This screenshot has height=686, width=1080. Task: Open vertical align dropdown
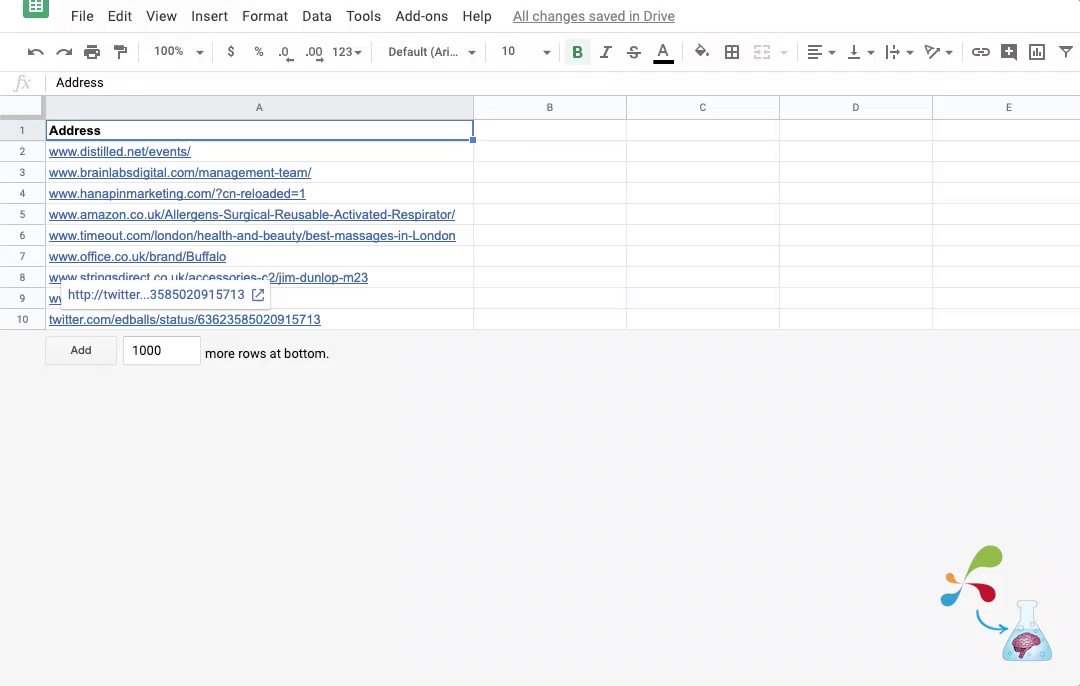click(860, 52)
